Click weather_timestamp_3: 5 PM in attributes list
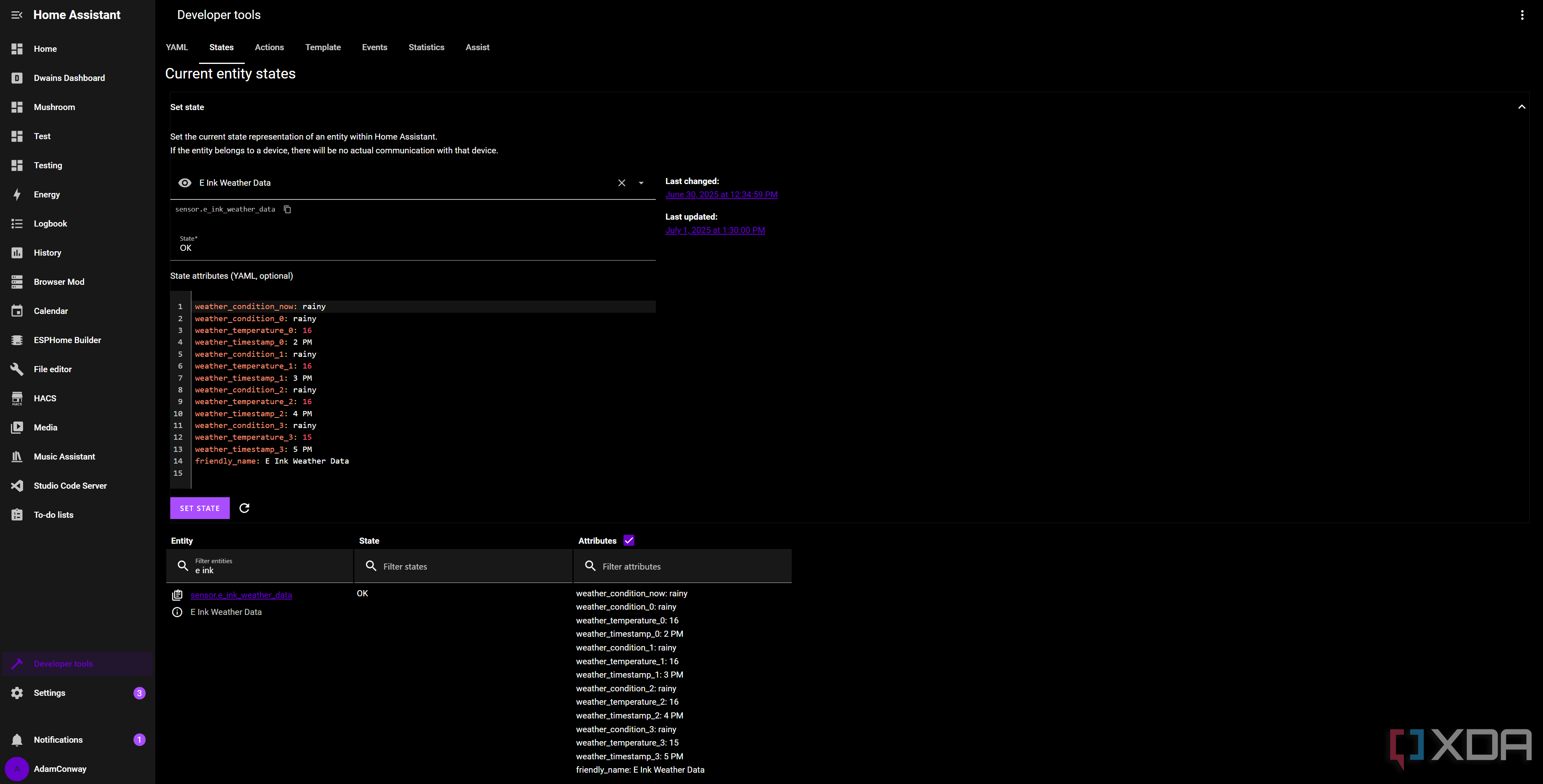Viewport: 1543px width, 784px height. coord(629,756)
